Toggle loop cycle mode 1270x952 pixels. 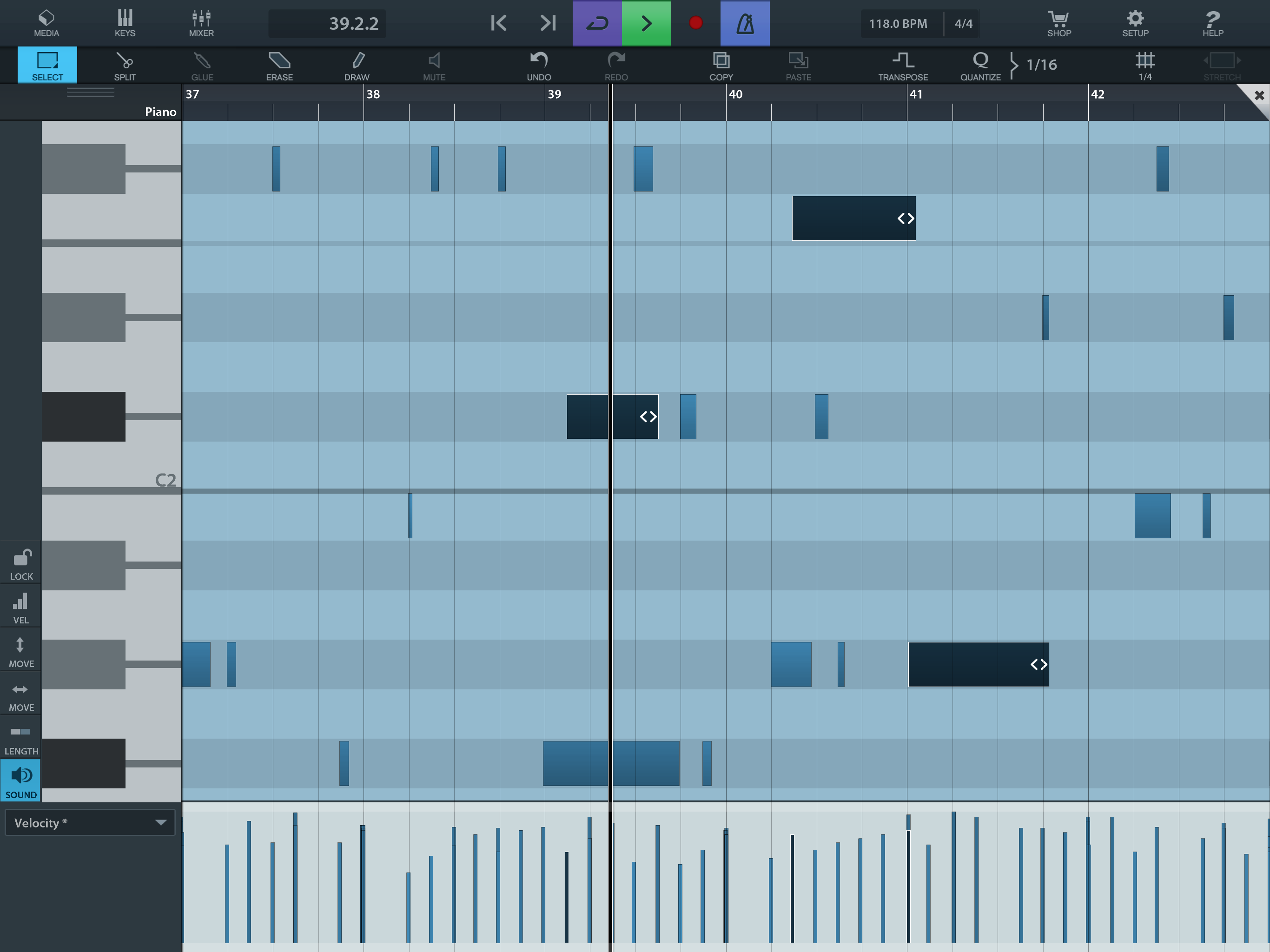pyautogui.click(x=596, y=23)
